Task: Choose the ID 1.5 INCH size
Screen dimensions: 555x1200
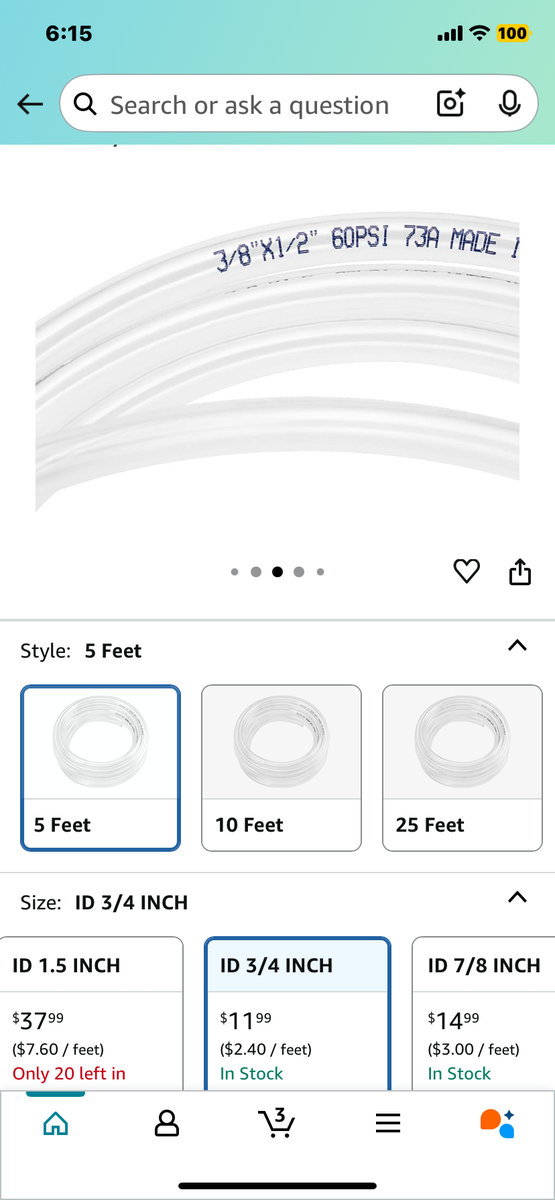Action: pos(92,1014)
